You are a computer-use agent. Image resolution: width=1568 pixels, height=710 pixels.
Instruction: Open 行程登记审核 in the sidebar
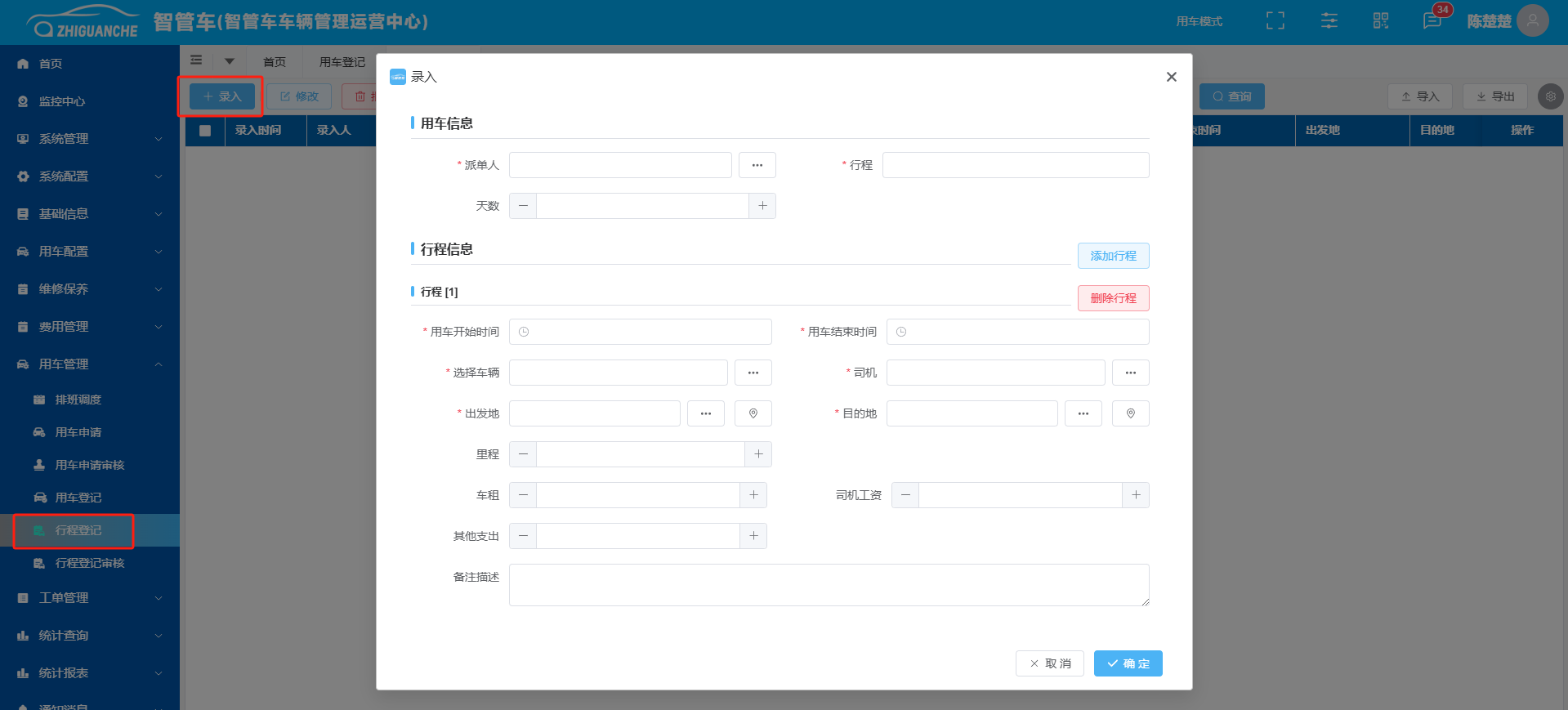(x=89, y=563)
